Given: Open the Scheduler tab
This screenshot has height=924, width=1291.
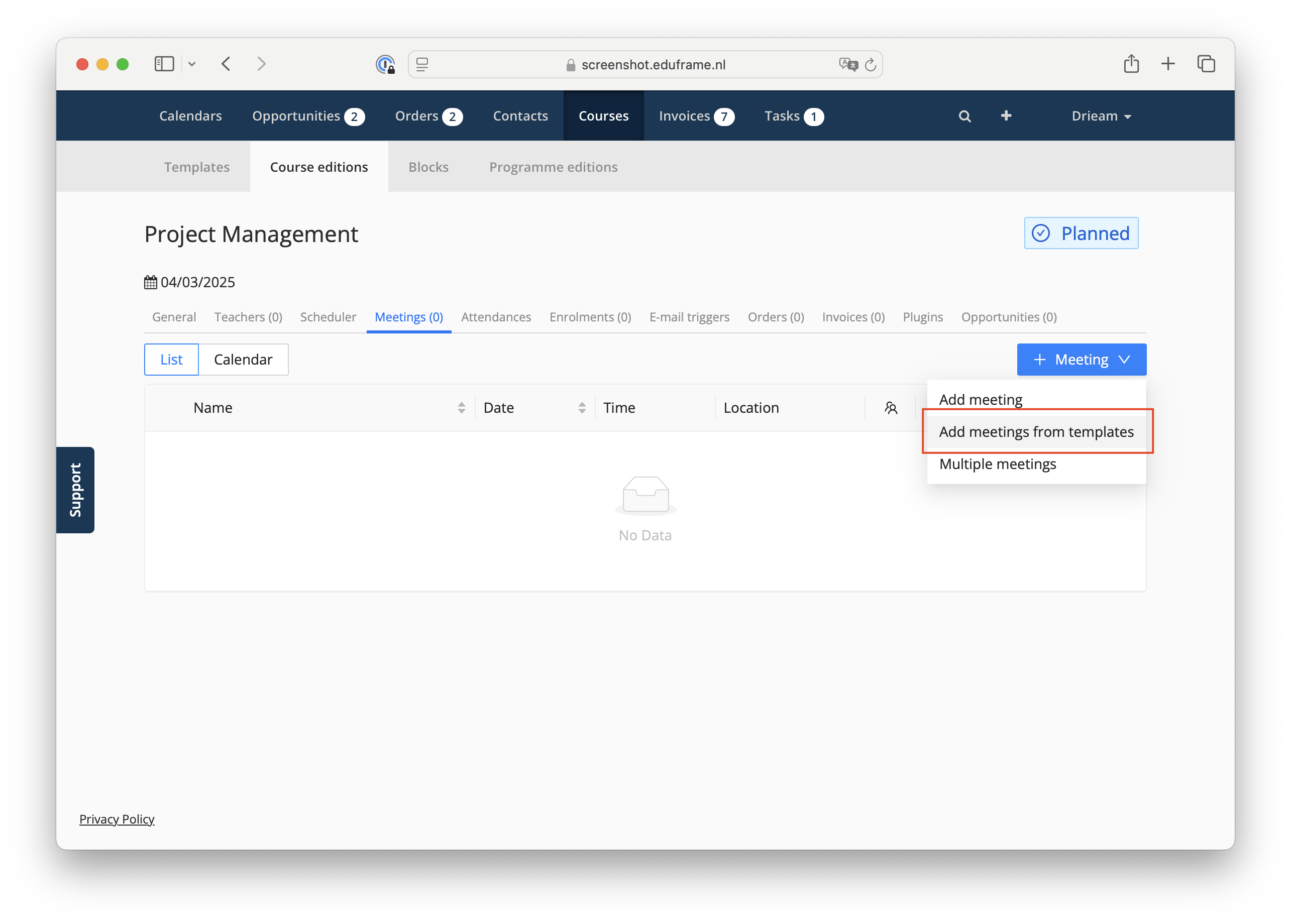Looking at the screenshot, I should (329, 317).
